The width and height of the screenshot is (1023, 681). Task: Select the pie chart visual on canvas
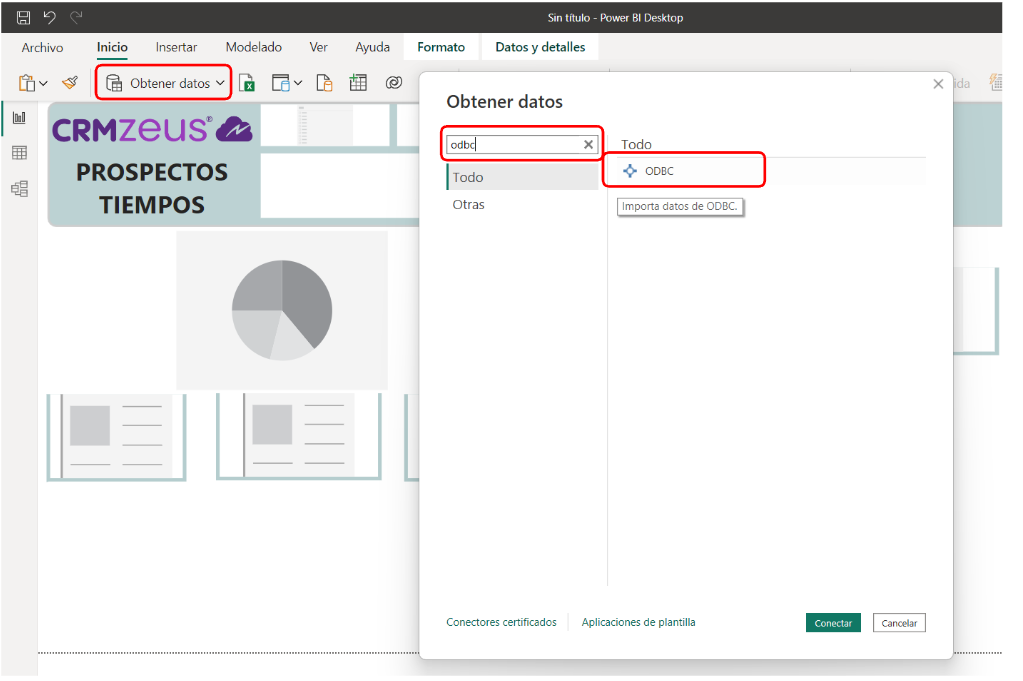pos(282,310)
